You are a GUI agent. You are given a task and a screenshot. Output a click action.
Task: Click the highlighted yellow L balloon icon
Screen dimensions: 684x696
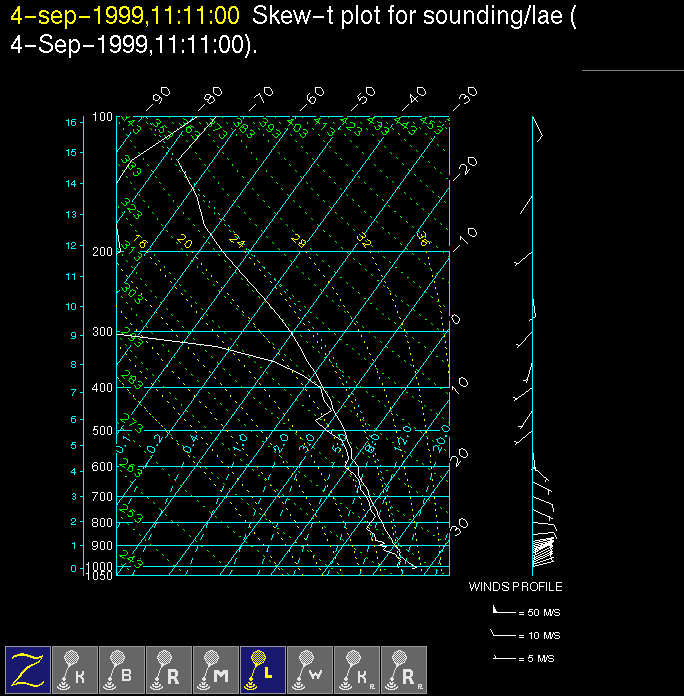click(263, 669)
